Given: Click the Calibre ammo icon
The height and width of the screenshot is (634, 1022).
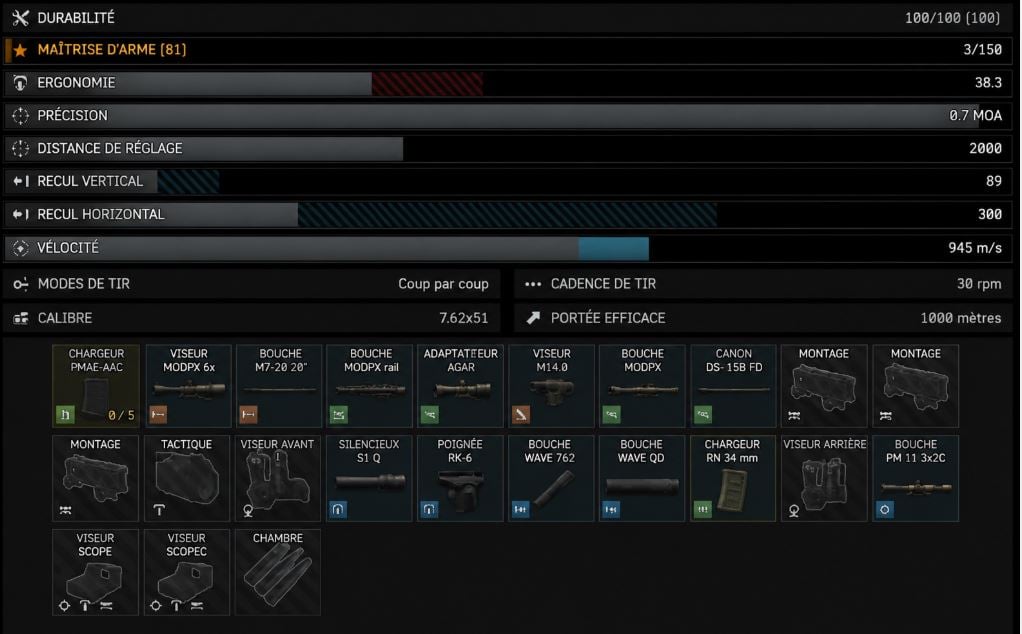Looking at the screenshot, I should (x=20, y=318).
